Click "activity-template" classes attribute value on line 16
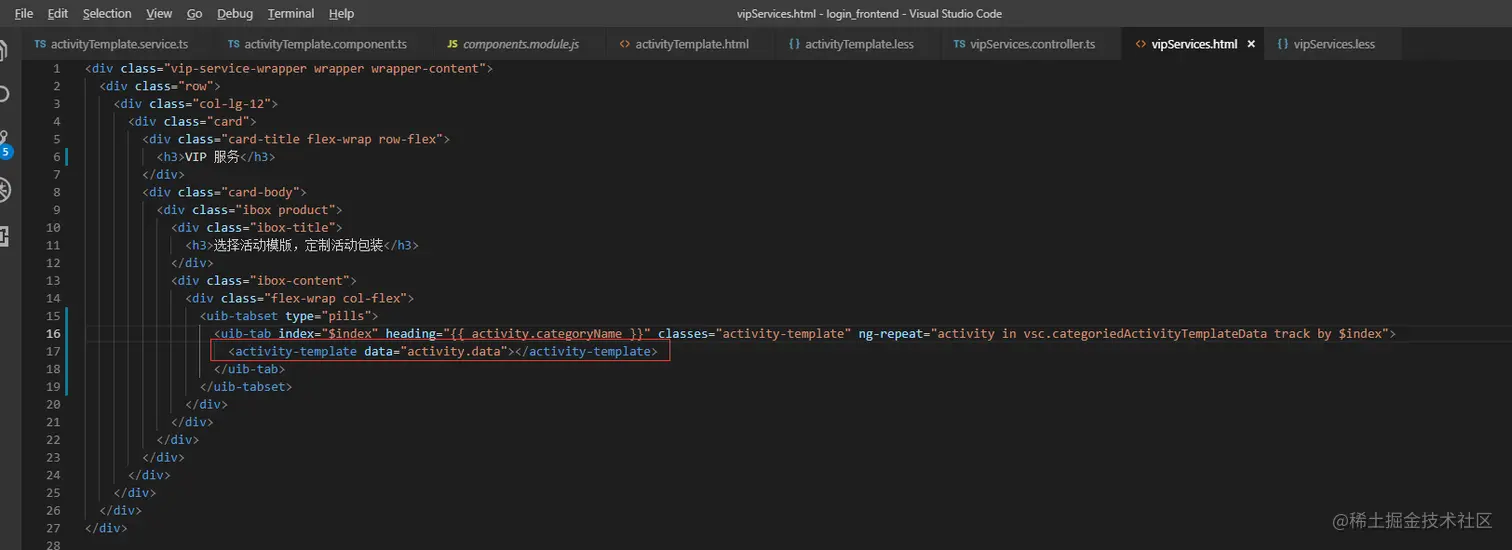 click(x=783, y=333)
